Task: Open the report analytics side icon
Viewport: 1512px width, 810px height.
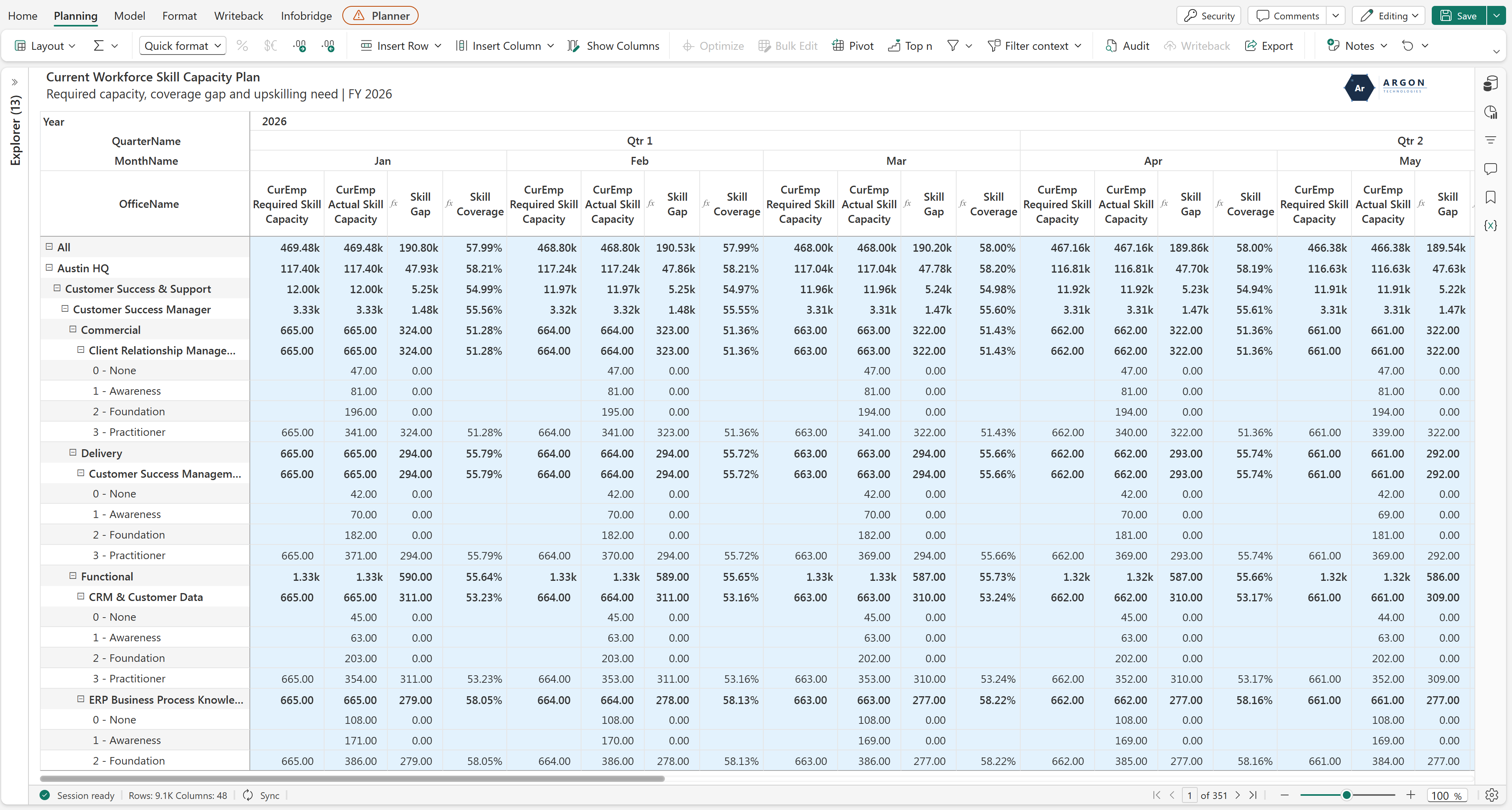Action: point(1490,112)
